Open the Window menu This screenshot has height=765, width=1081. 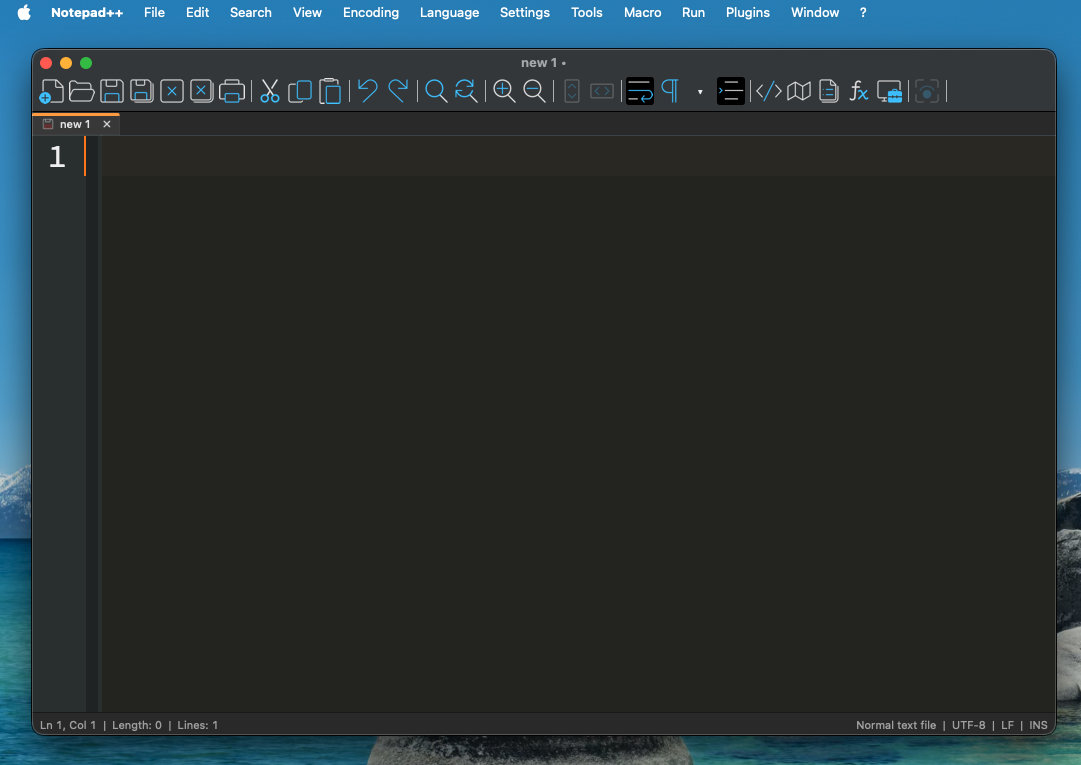click(815, 12)
